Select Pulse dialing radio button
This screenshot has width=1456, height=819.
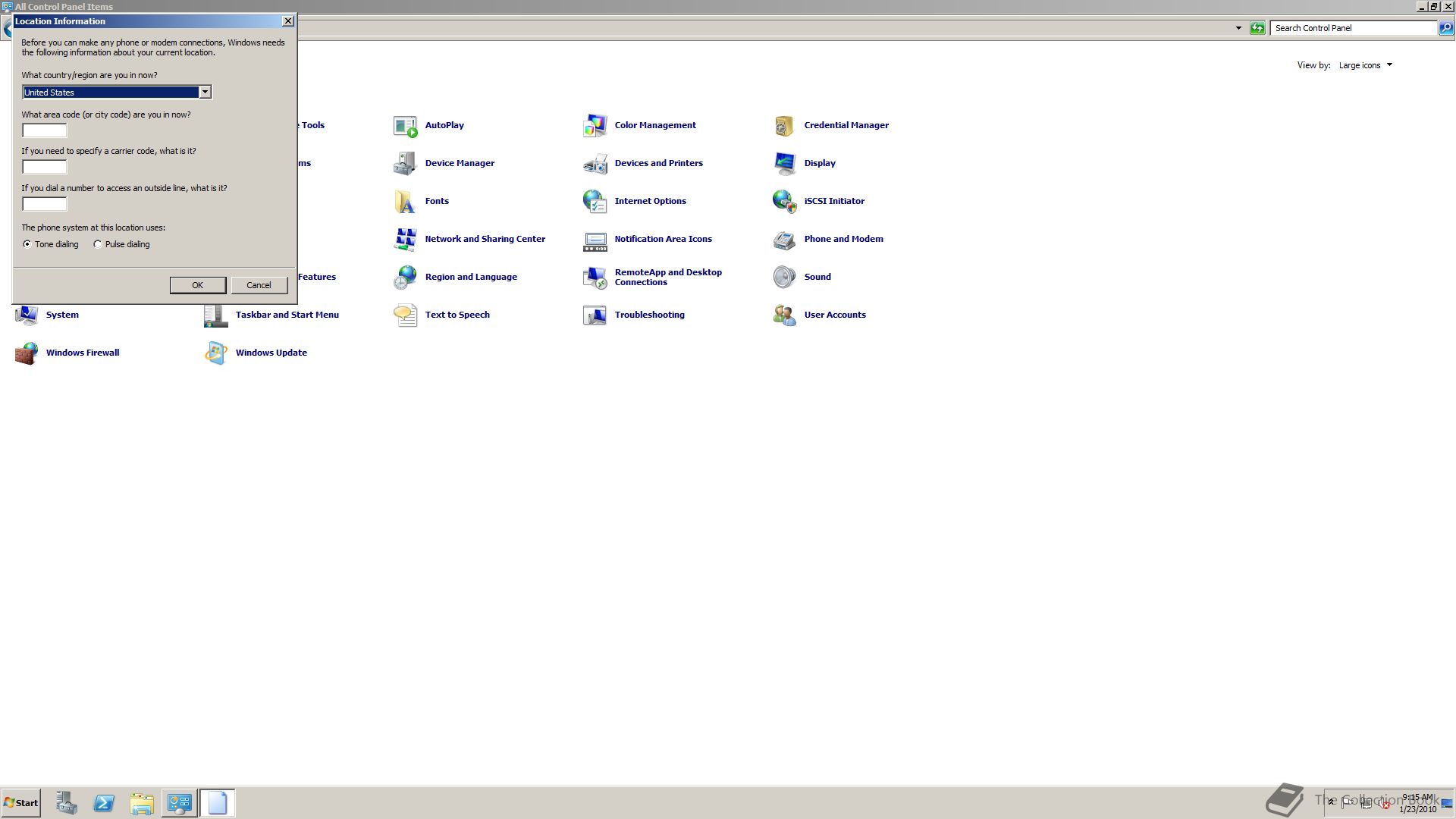click(98, 244)
